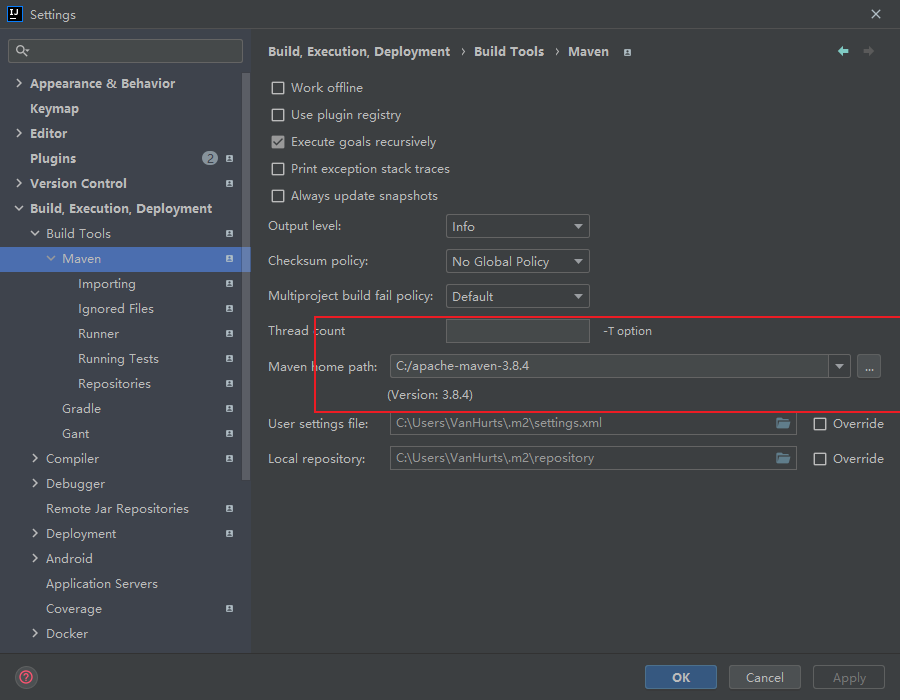Click the help question mark icon
900x700 pixels.
click(26, 677)
